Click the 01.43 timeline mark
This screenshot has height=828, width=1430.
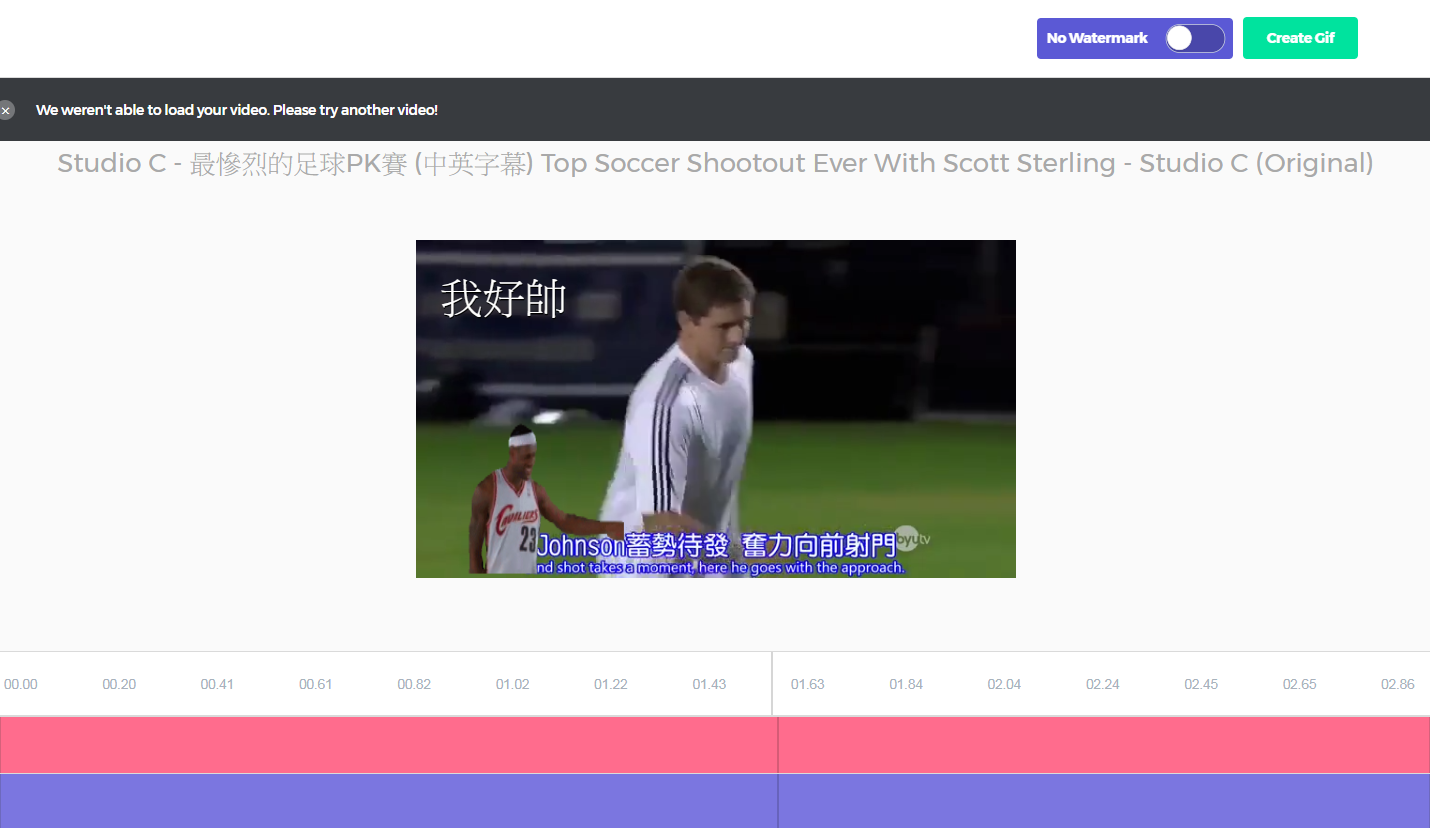(710, 685)
